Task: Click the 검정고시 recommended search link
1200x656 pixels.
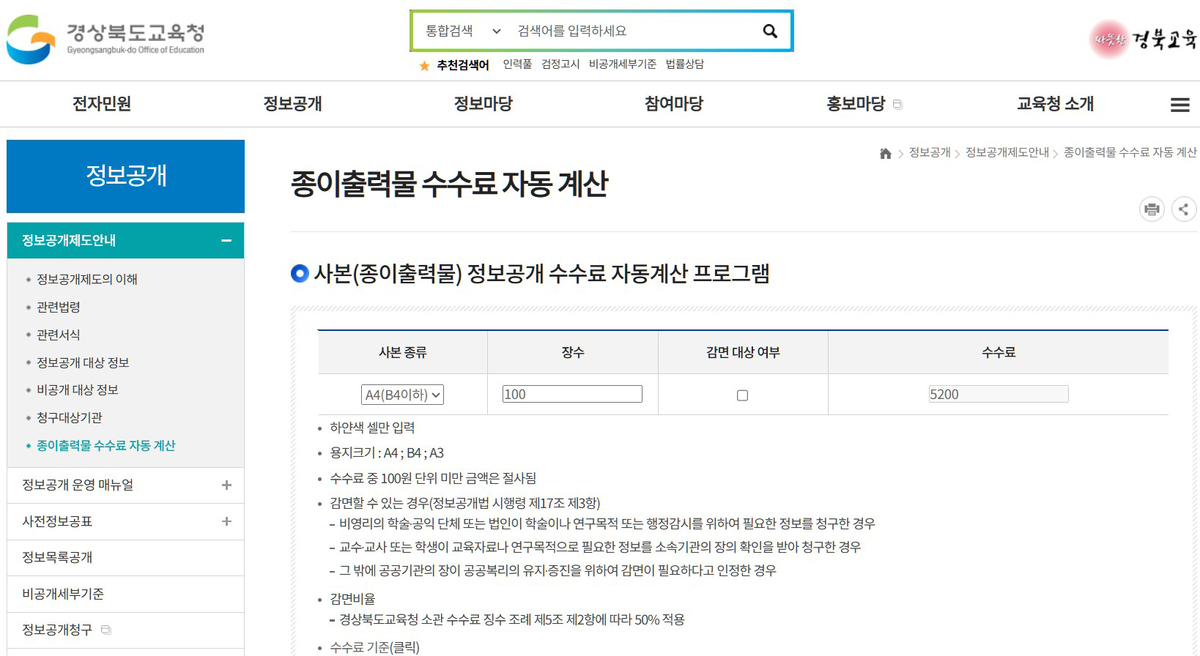Action: tap(560, 64)
